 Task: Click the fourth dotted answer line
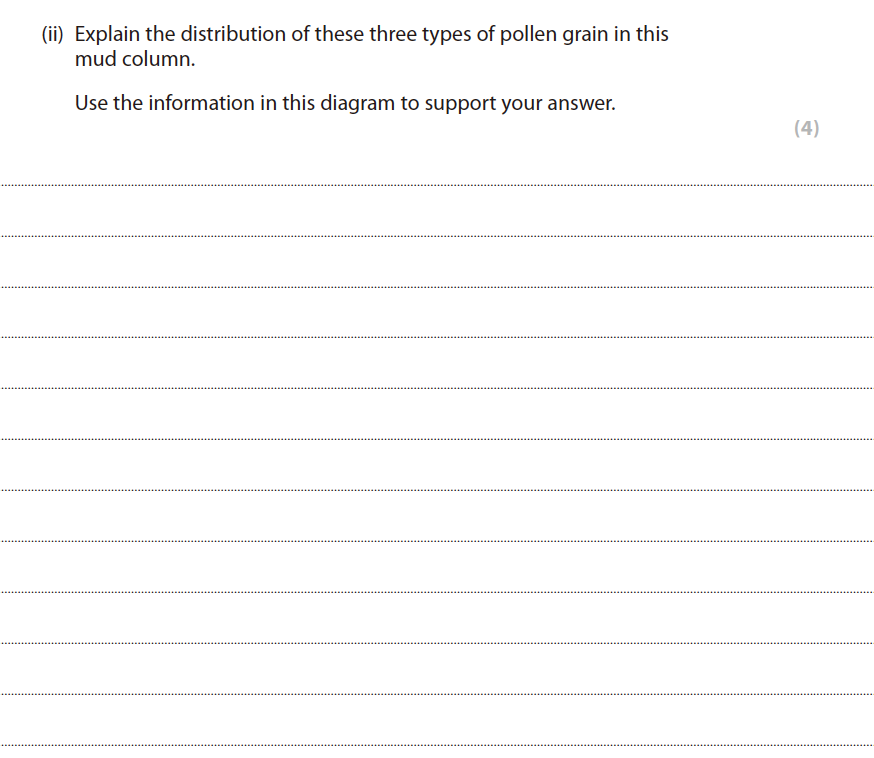437,337
